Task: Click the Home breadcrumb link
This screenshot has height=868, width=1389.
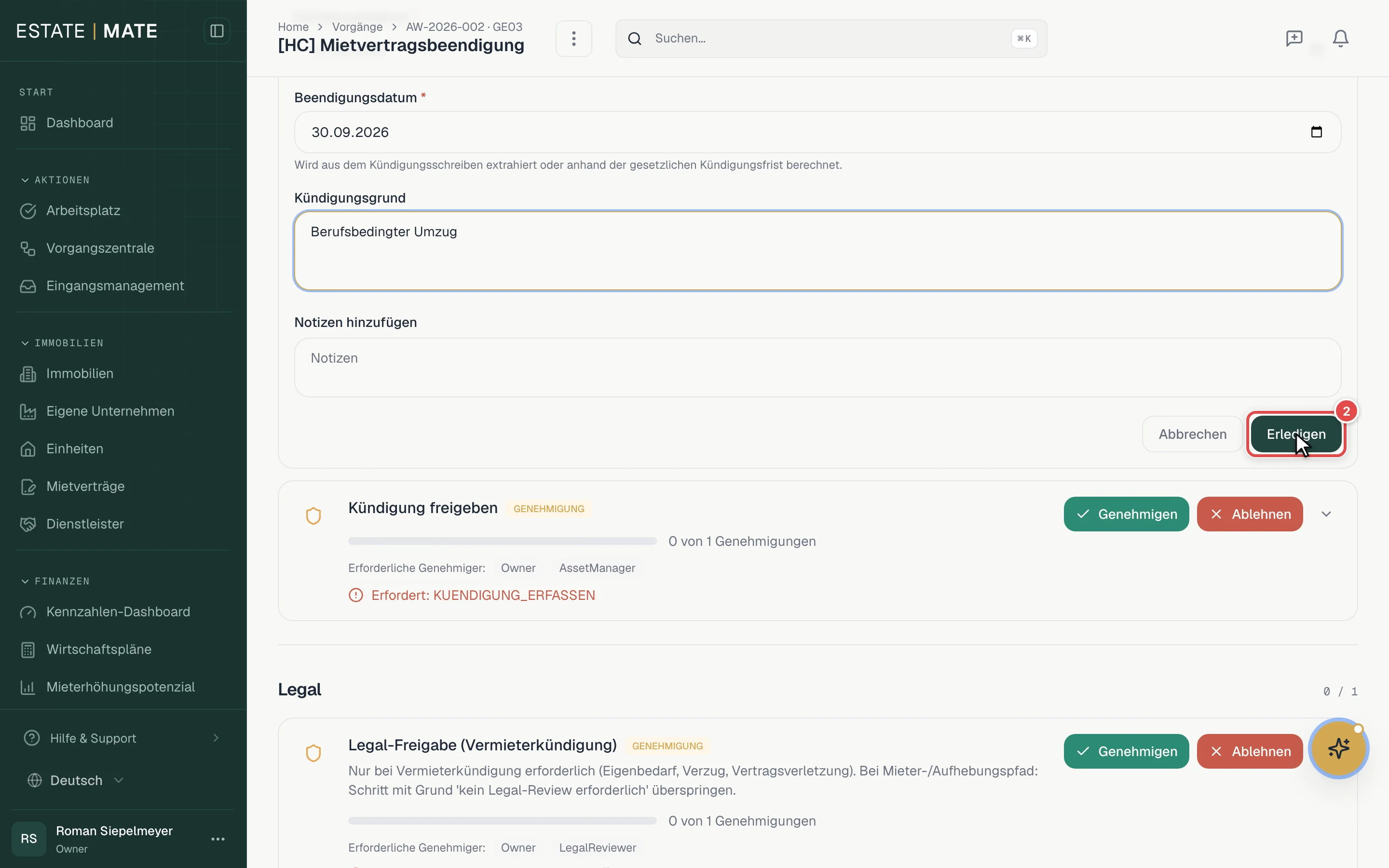Action: 293,27
